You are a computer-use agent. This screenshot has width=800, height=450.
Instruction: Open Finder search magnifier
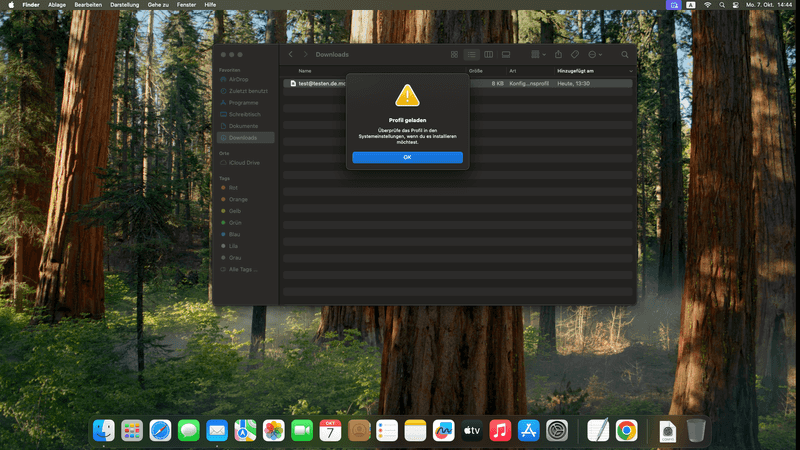tap(625, 54)
